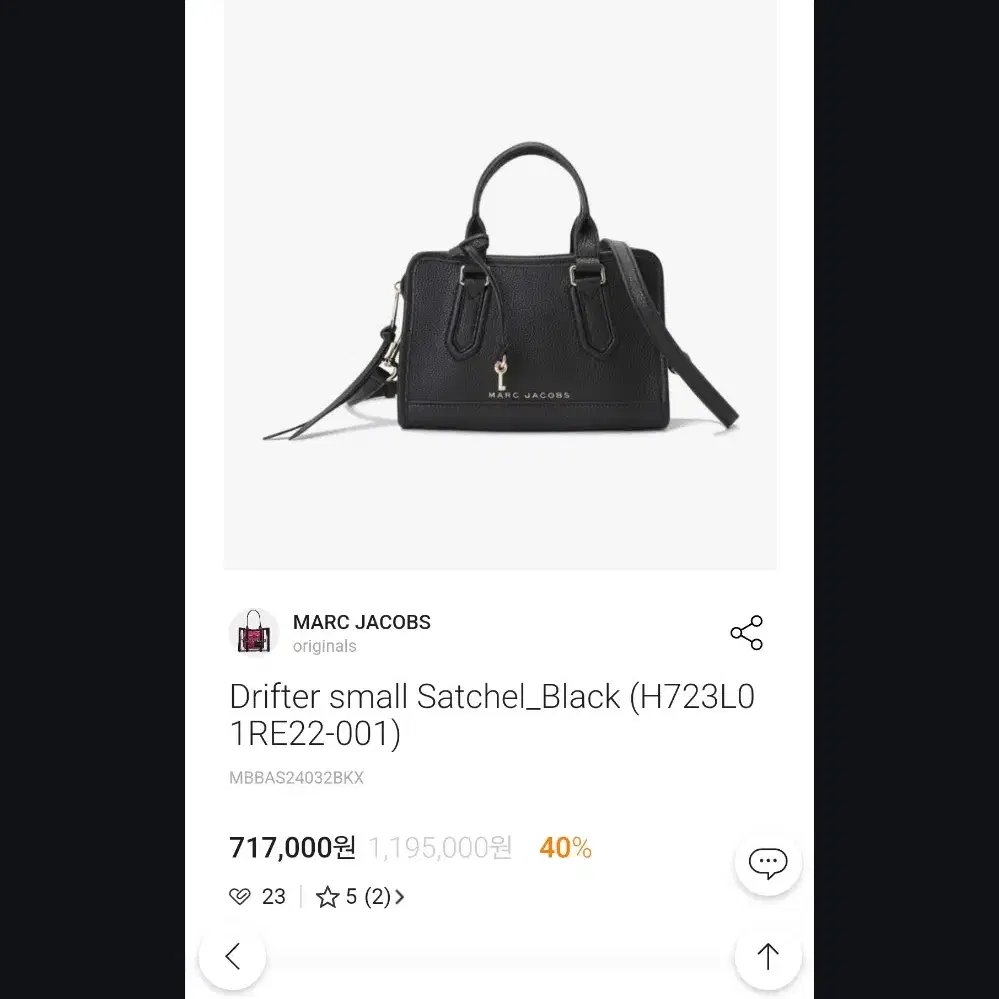The image size is (999, 999).
Task: Open reviews via the chevron after 5 (2)
Action: point(399,896)
